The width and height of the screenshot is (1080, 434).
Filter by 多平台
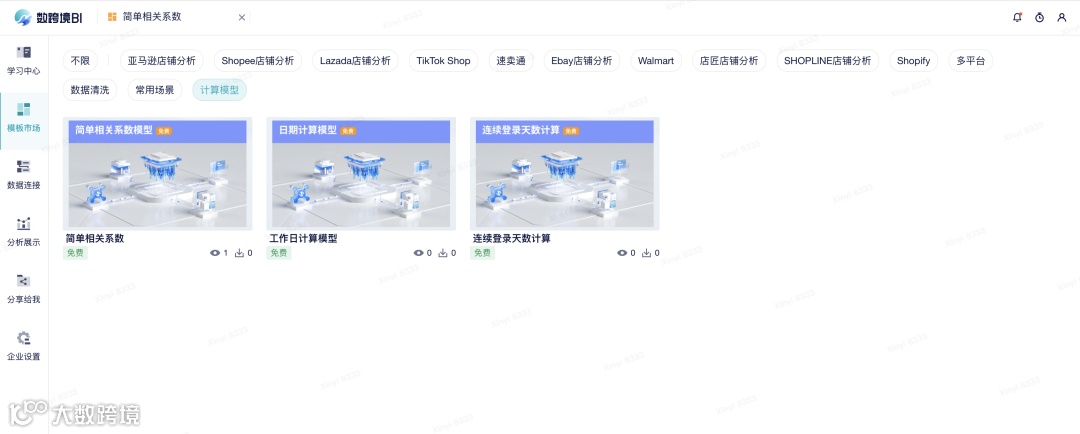click(x=970, y=61)
